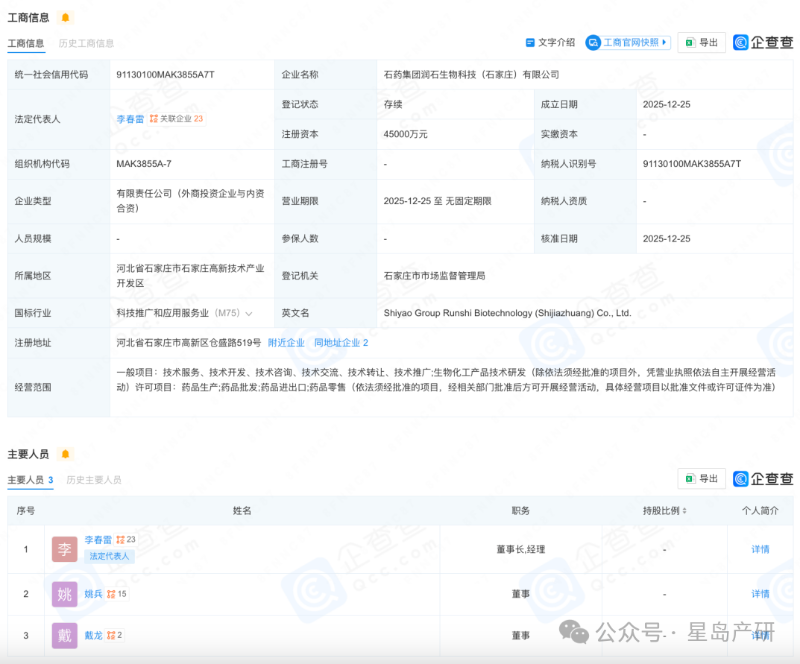The height and width of the screenshot is (664, 800).
Task: Click the 关联企业 relation icon next to 李春雷
Action: coord(154,118)
